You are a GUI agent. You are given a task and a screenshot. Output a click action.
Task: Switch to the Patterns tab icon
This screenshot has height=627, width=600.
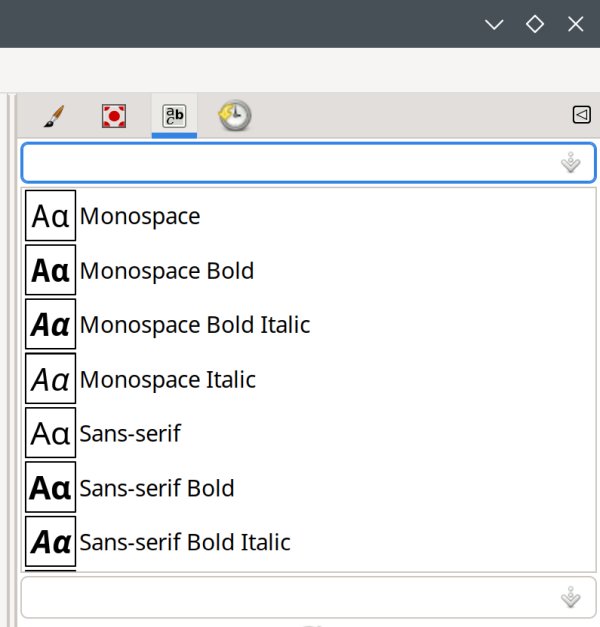[114, 116]
